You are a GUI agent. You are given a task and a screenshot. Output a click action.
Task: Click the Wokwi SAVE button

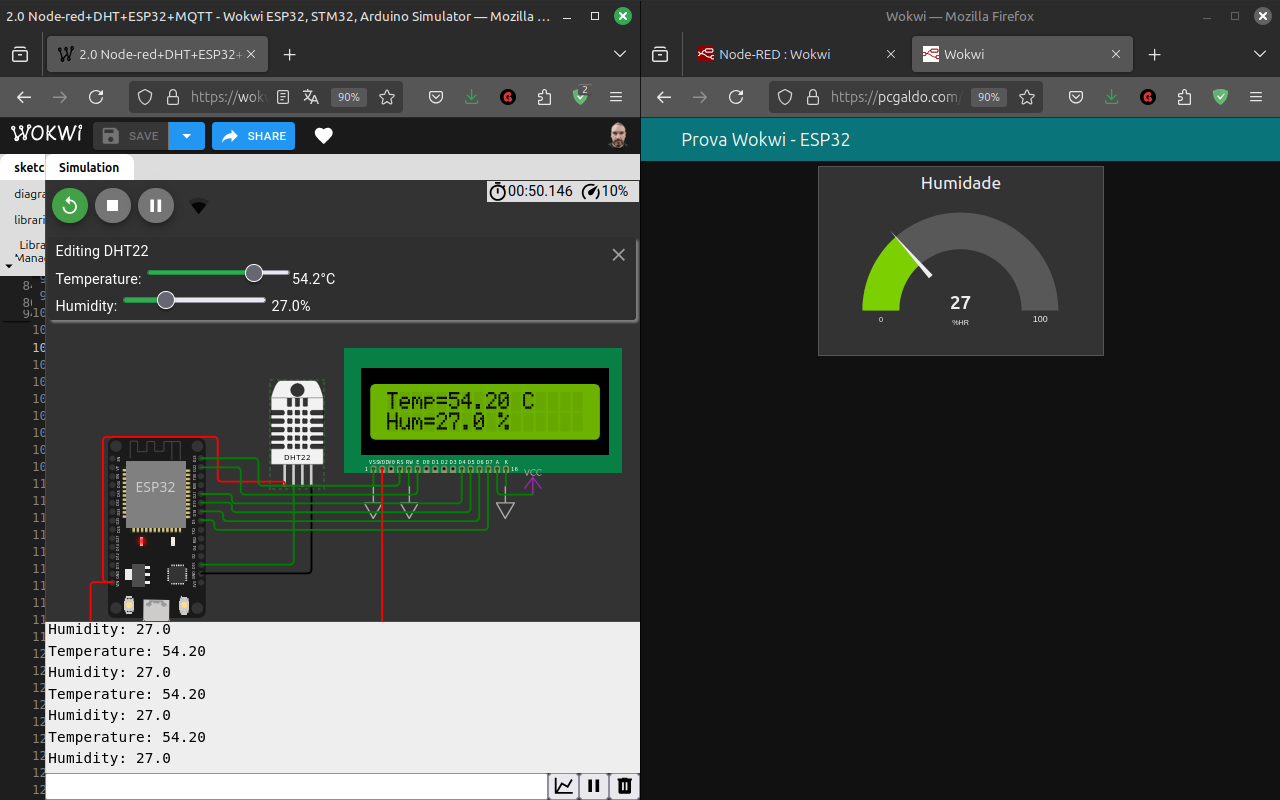131,136
